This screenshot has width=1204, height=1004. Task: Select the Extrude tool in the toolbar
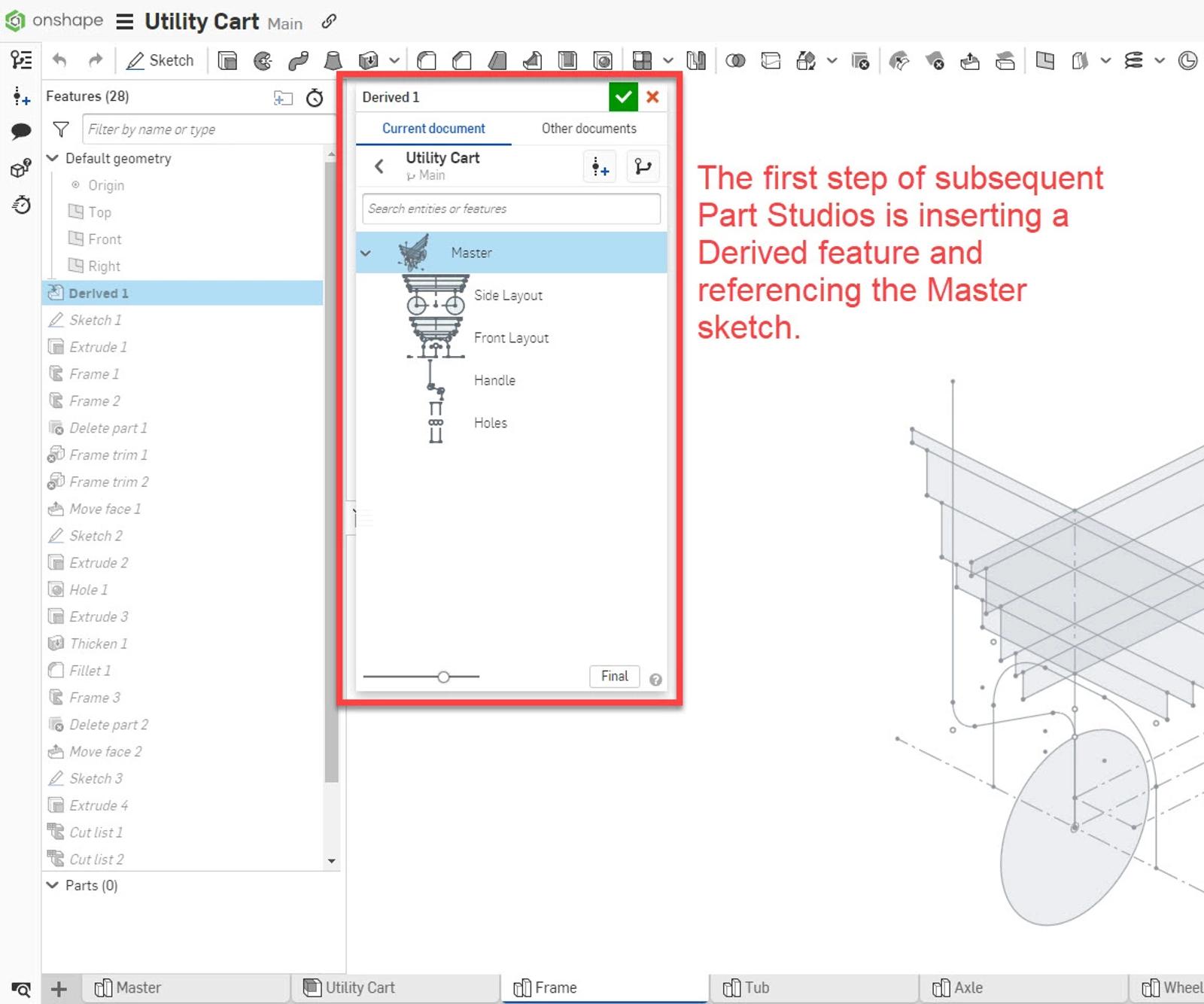pyautogui.click(x=227, y=60)
